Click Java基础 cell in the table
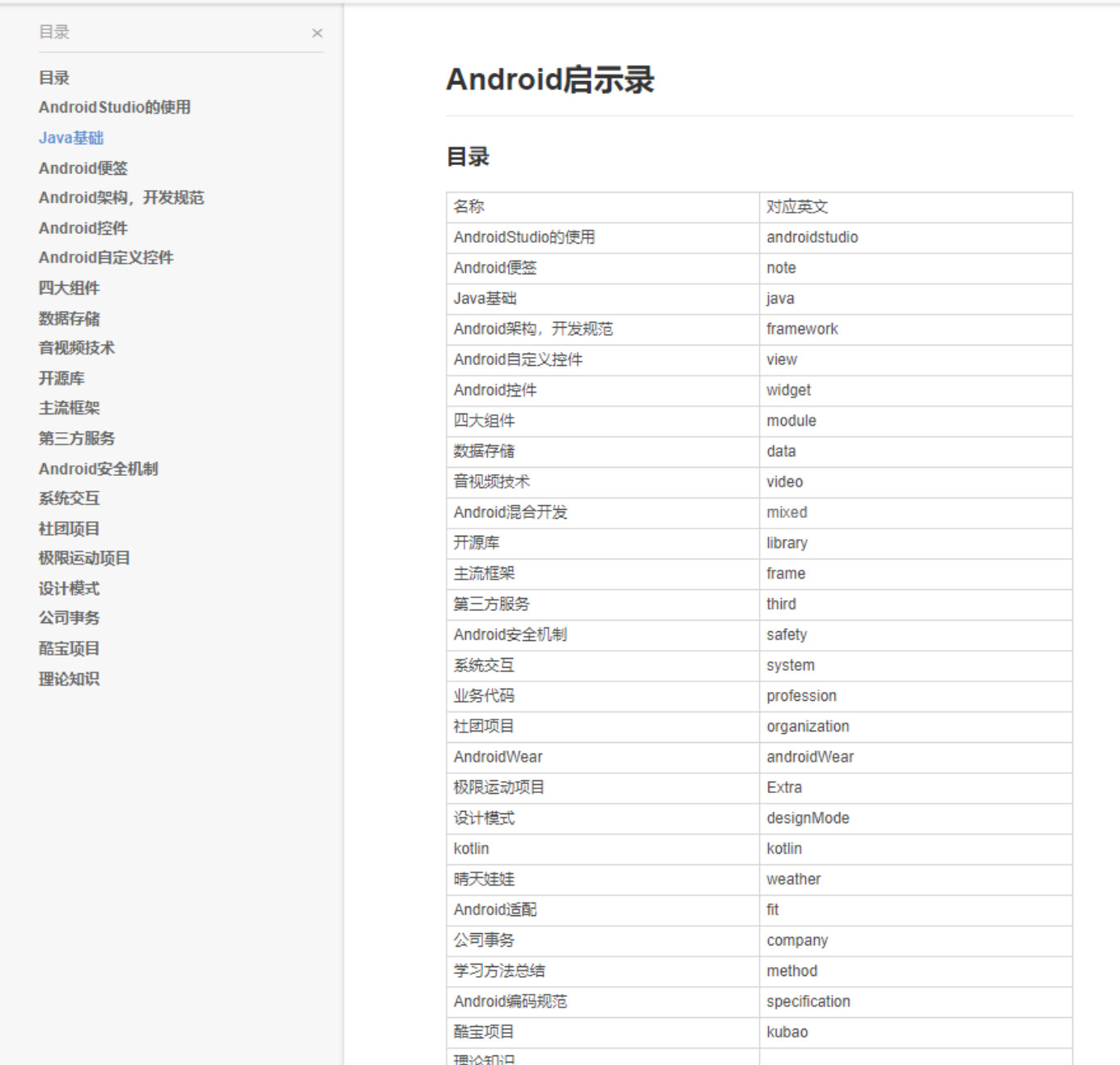 (x=603, y=299)
